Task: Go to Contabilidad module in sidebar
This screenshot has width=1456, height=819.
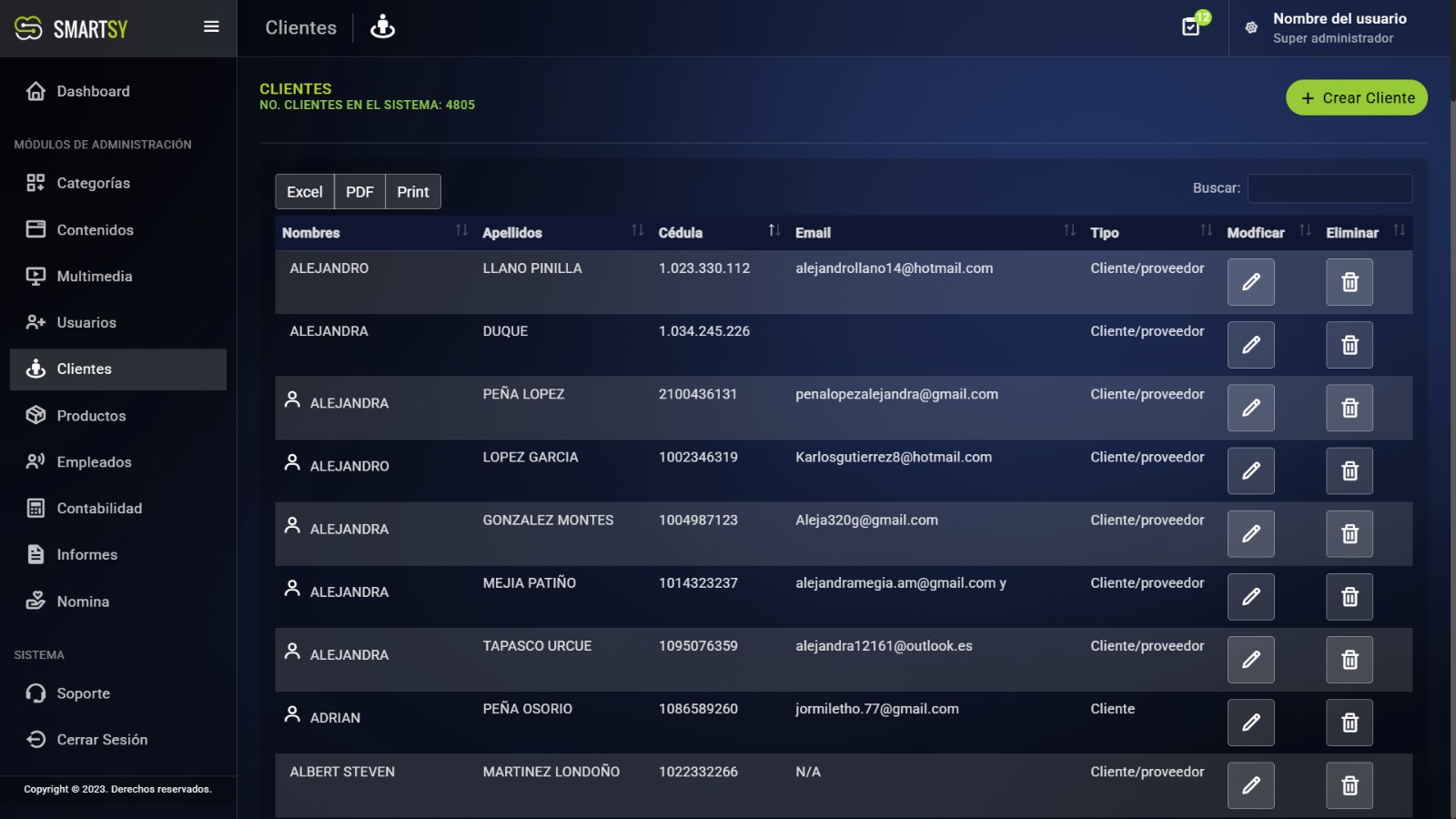Action: 99,509
